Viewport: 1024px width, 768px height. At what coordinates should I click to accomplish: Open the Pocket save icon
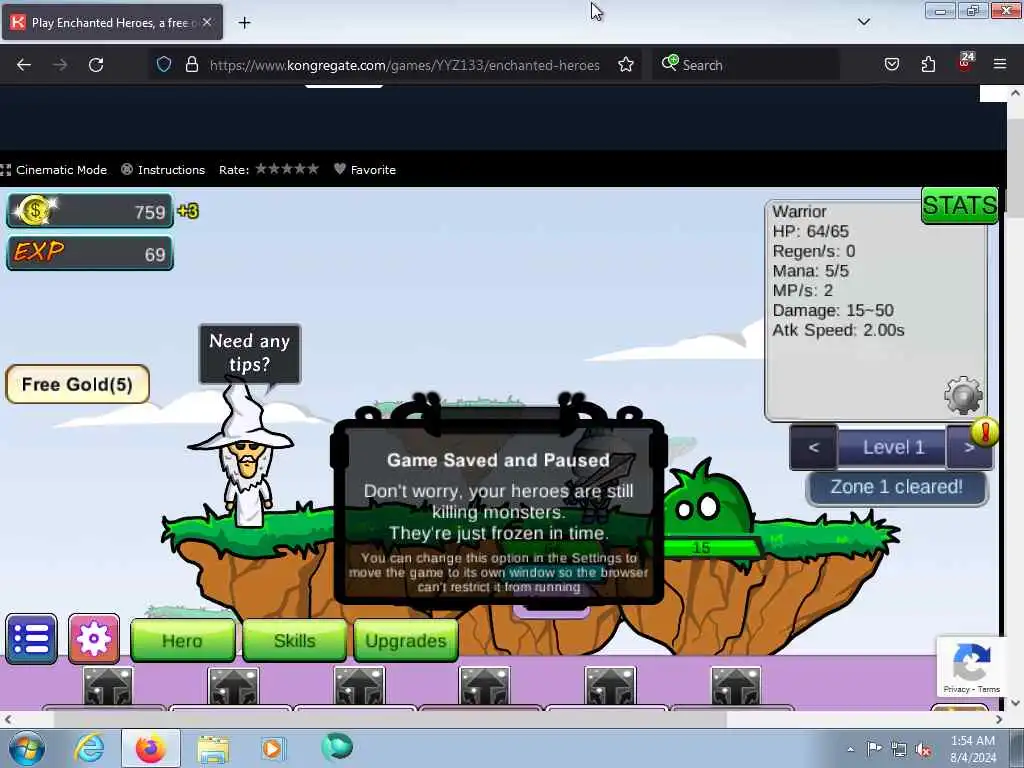(x=891, y=65)
